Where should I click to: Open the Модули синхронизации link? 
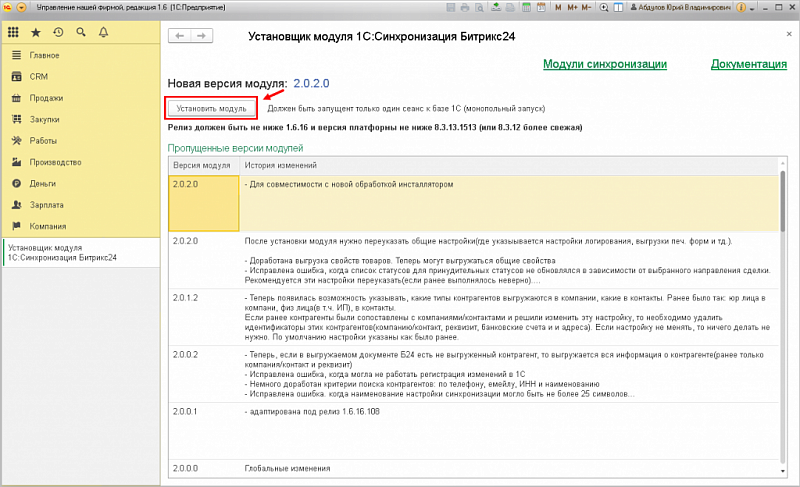tap(604, 64)
